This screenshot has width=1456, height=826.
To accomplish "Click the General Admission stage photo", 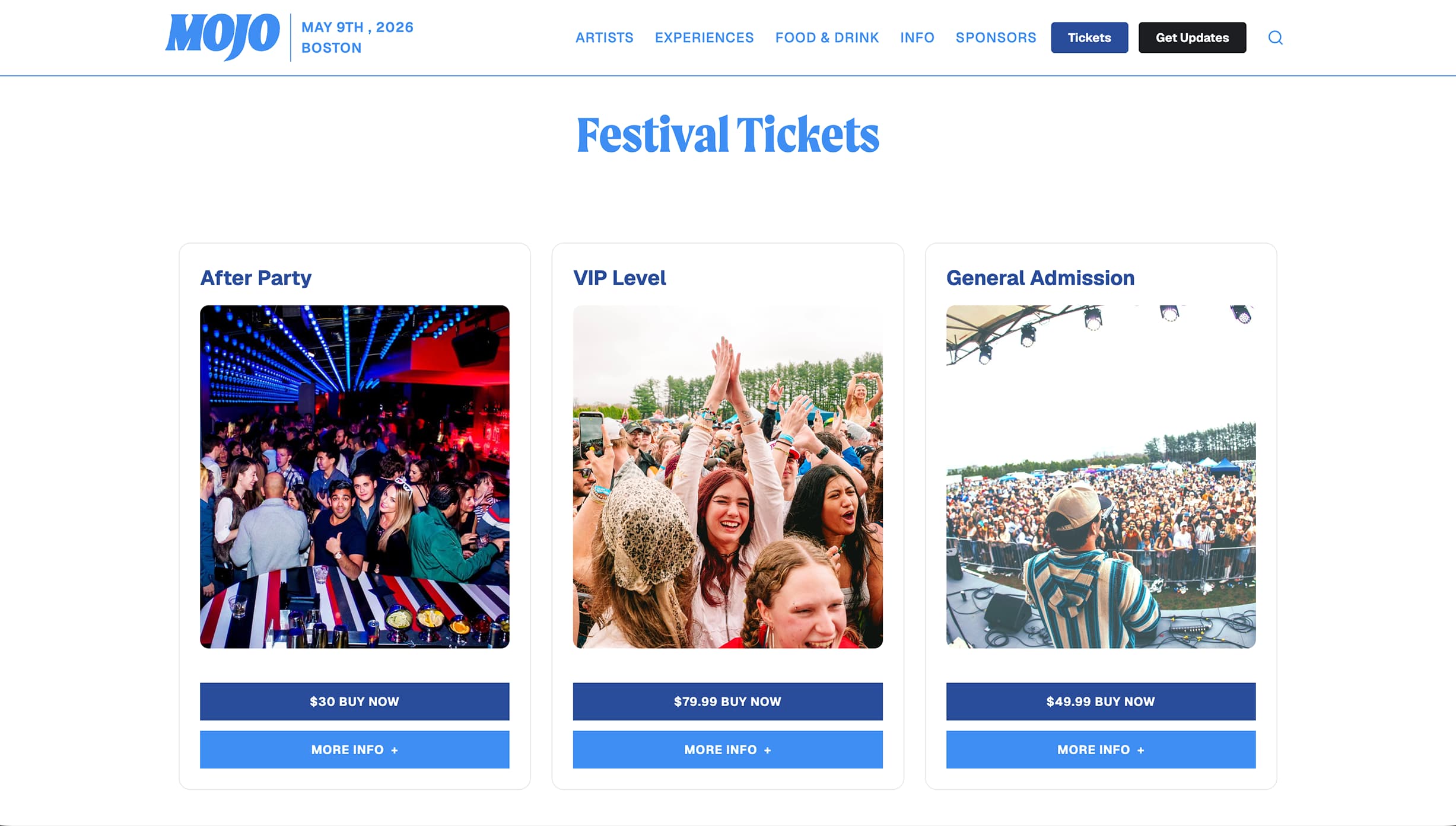I will [1100, 474].
